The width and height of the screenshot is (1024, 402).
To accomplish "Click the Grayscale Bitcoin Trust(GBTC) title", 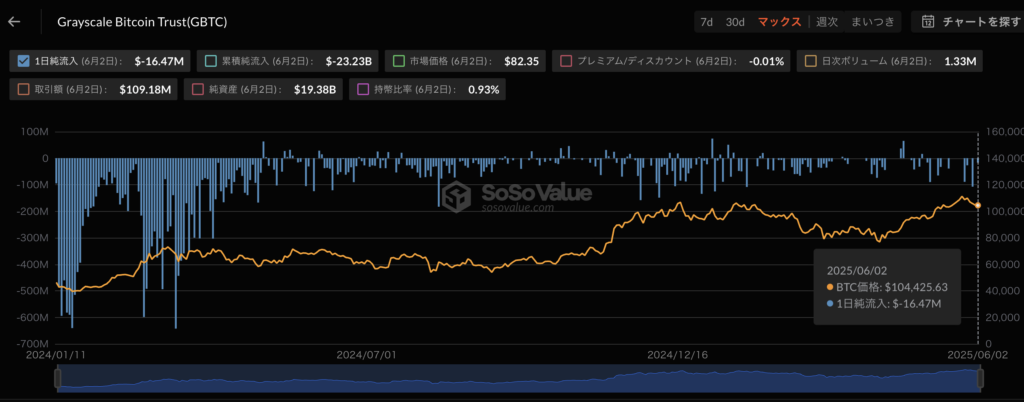I will tap(142, 22).
